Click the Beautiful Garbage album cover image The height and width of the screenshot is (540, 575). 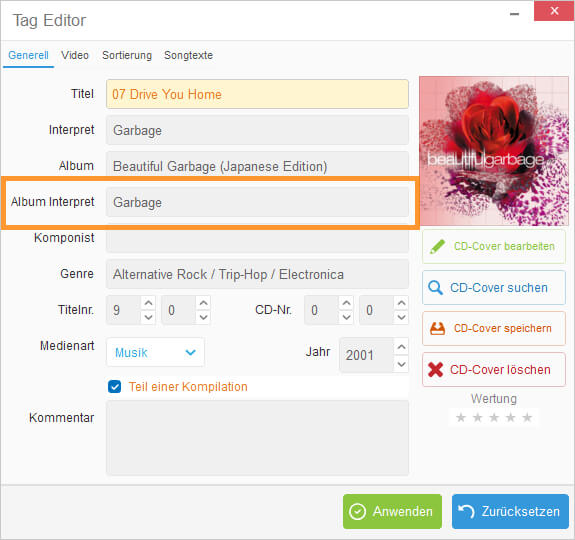pos(494,151)
